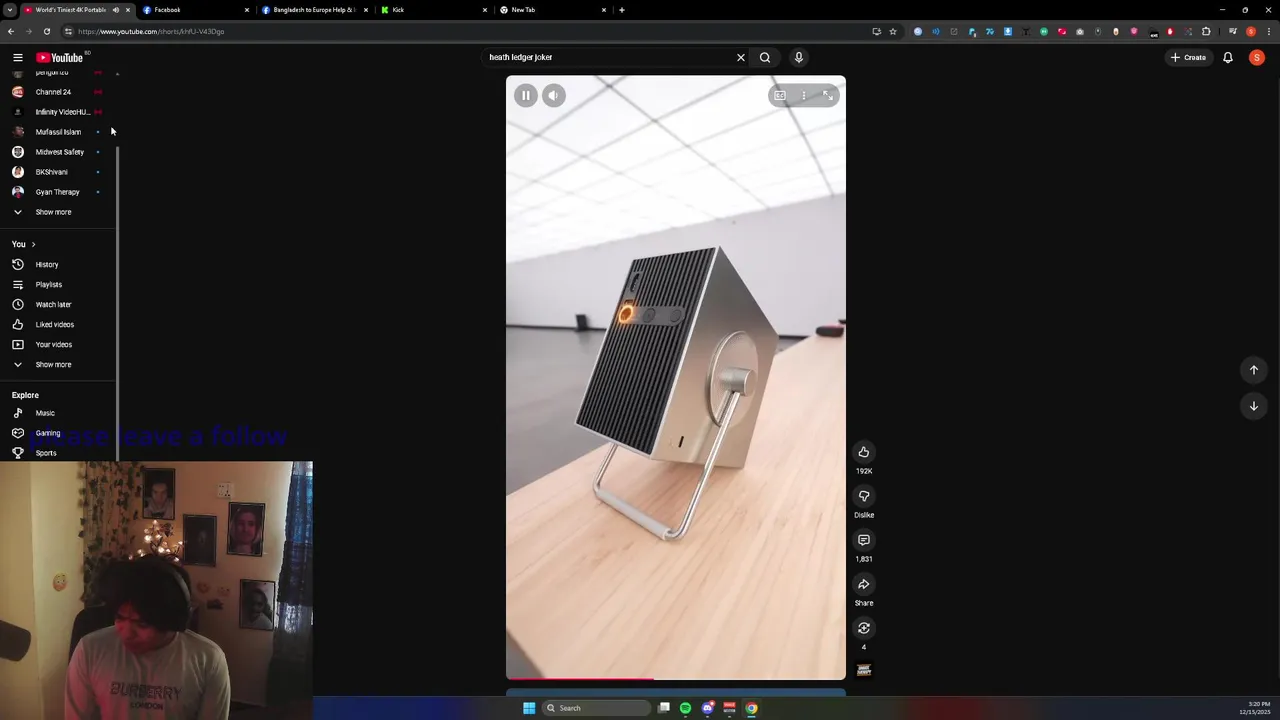Open Spotify from the taskbar

[685, 708]
